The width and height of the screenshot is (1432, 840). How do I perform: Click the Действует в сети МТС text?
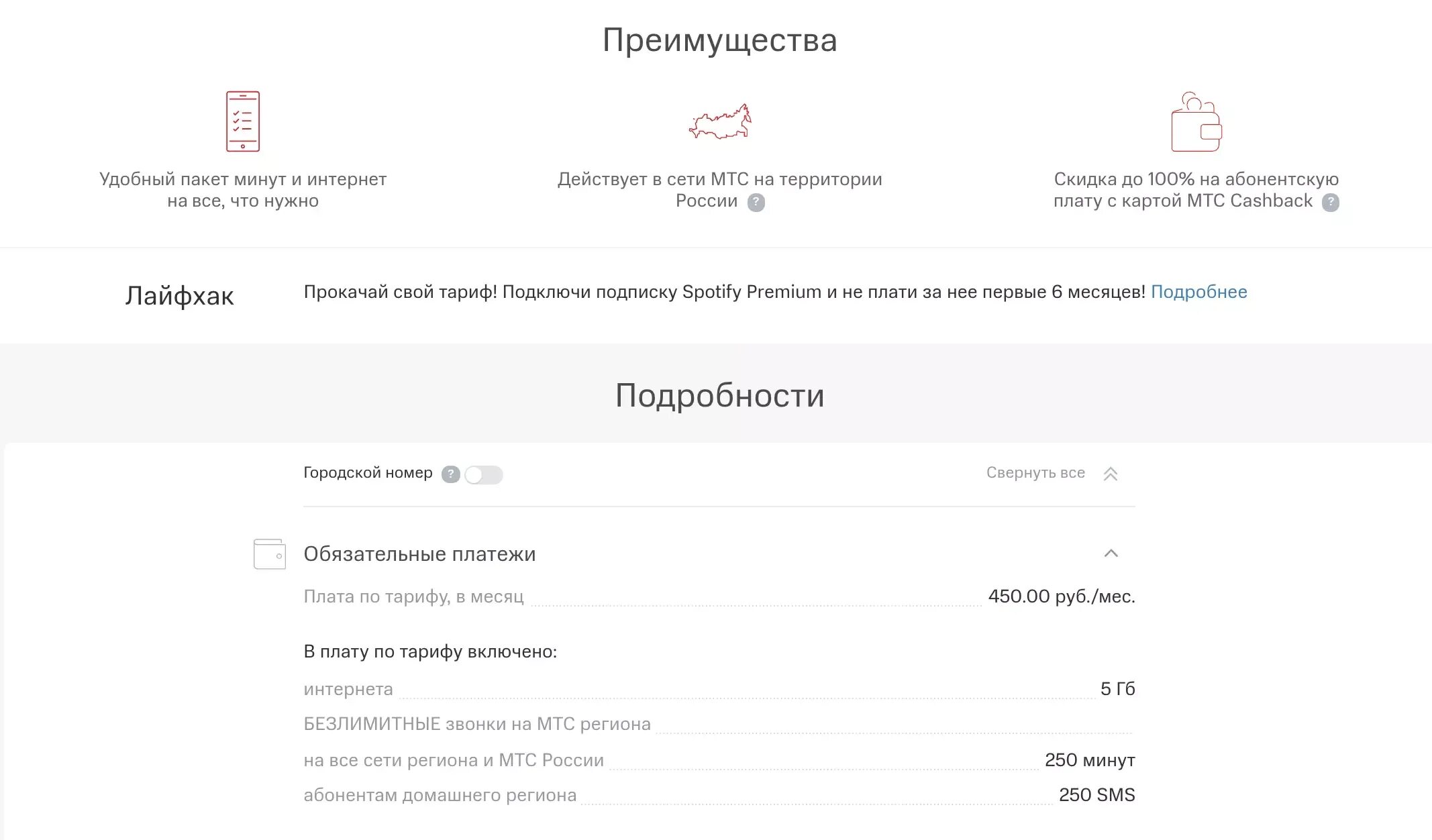tap(720, 190)
